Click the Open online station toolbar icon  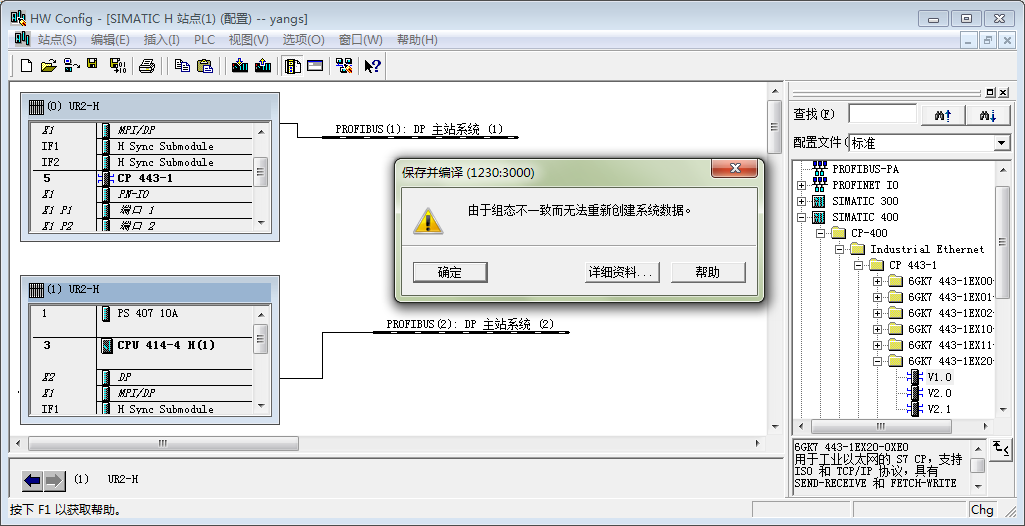tap(72, 65)
